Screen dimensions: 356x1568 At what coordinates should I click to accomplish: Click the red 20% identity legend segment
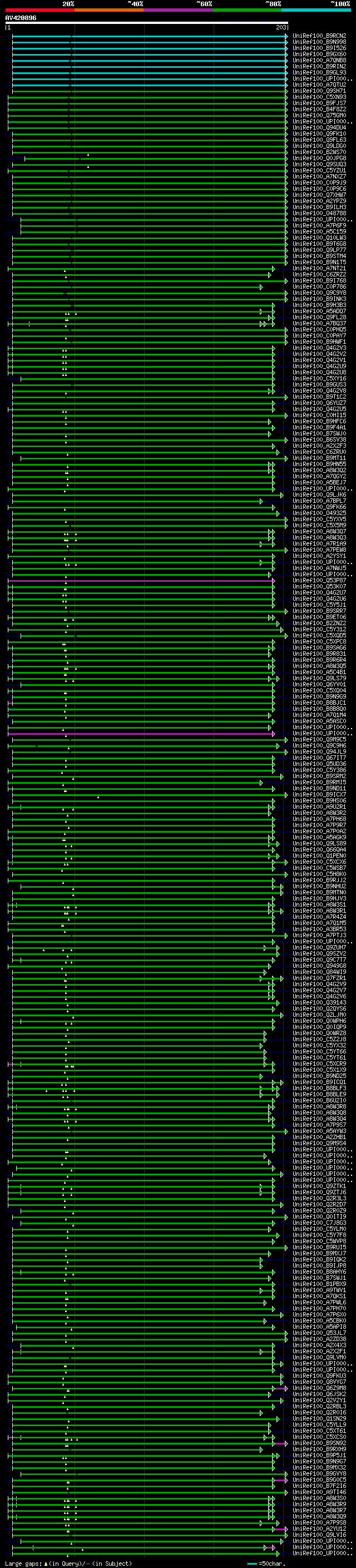(39, 10)
